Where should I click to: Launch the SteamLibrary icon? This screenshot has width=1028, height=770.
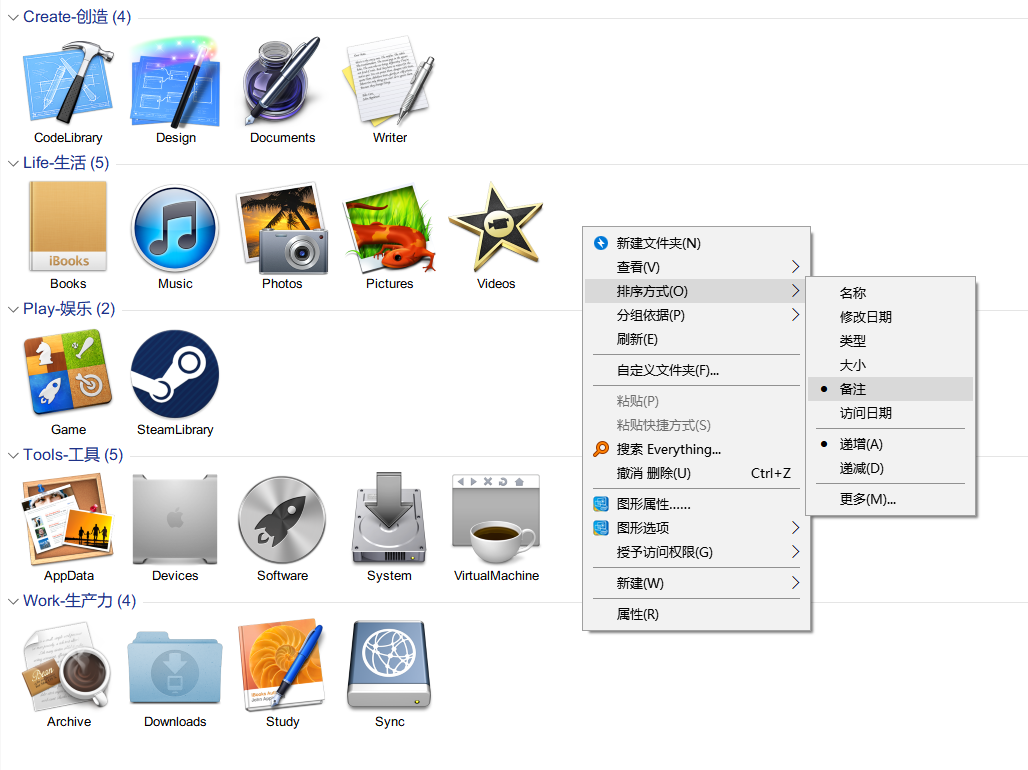(175, 375)
